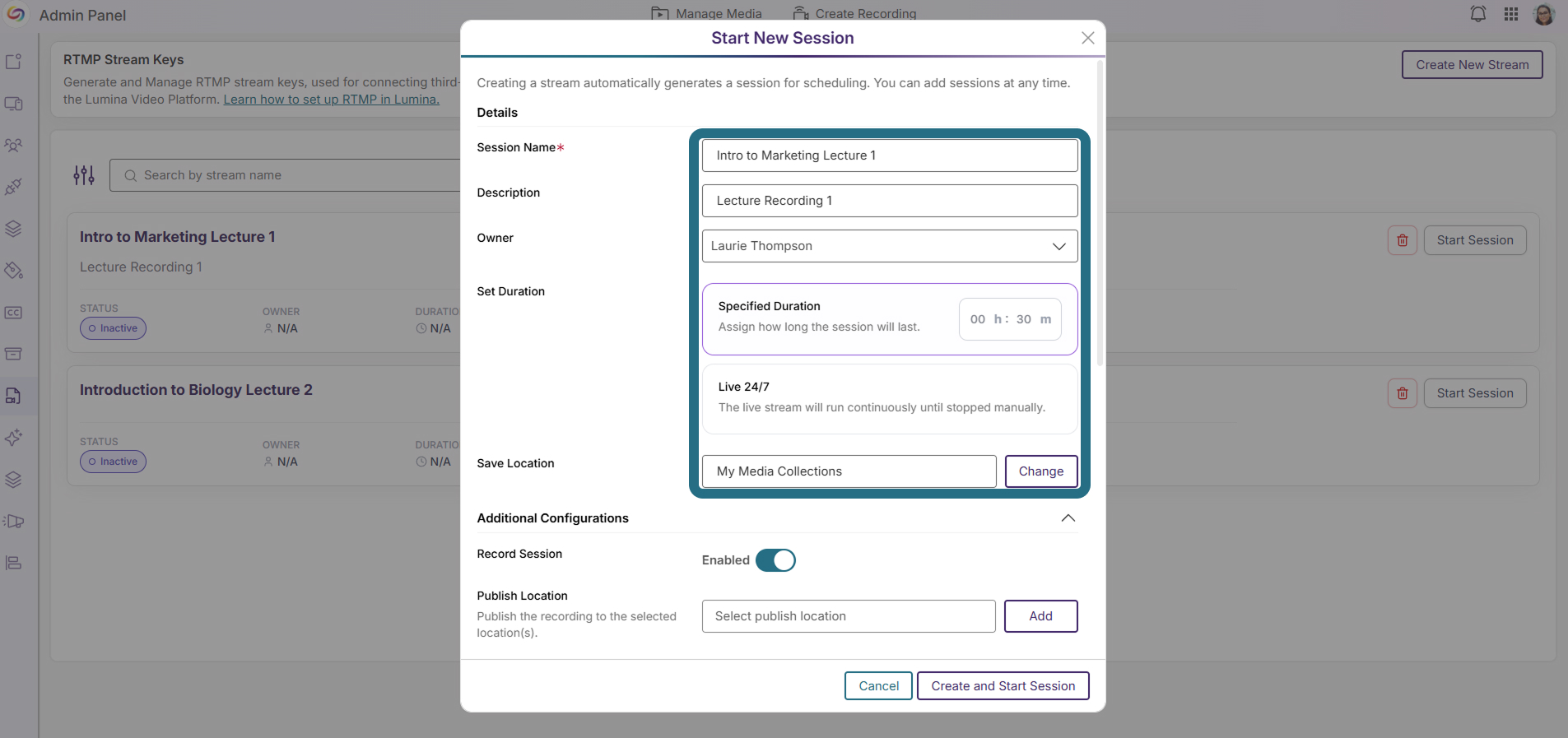
Task: Open the integrations plug icon in the sidebar
Action: 14,187
